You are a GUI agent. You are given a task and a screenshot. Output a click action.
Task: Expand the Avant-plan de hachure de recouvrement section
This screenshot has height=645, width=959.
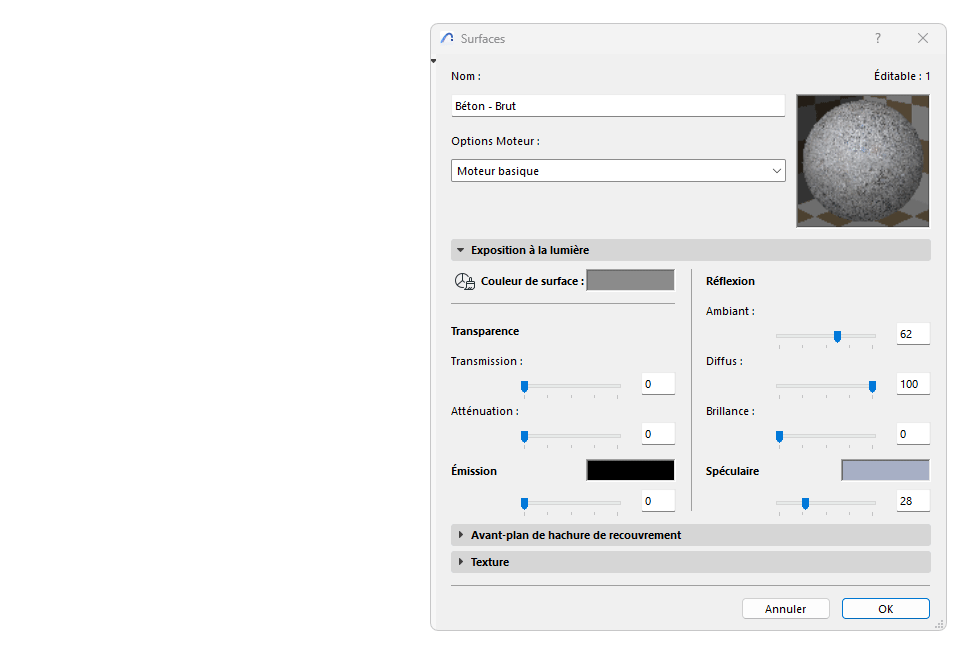click(461, 535)
